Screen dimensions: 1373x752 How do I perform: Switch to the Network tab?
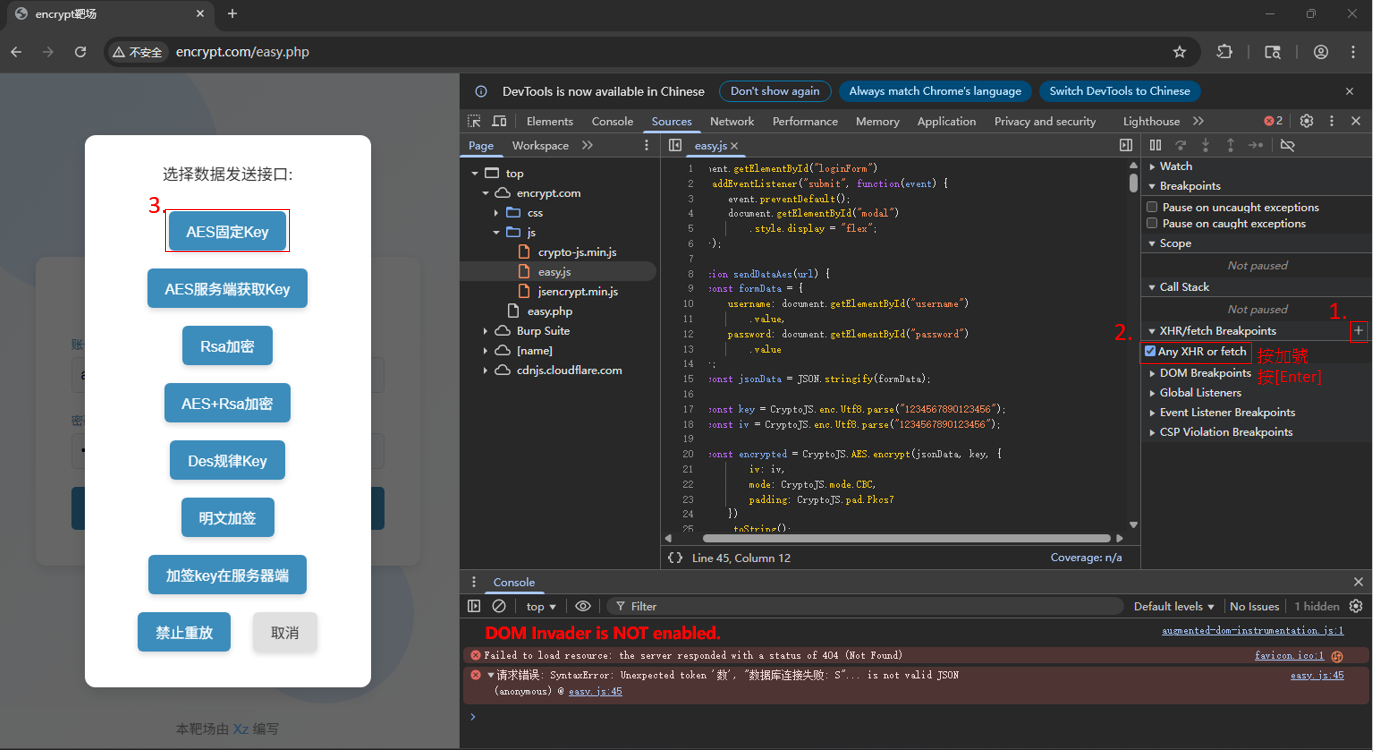click(732, 121)
